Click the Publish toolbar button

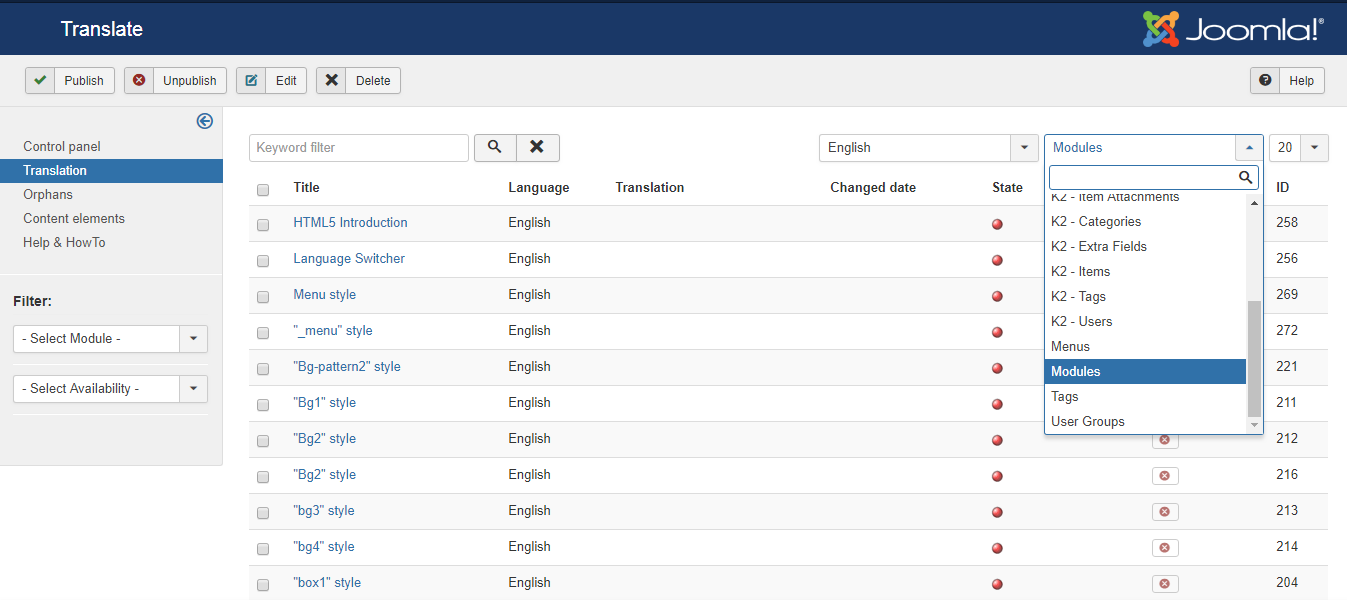[x=70, y=81]
